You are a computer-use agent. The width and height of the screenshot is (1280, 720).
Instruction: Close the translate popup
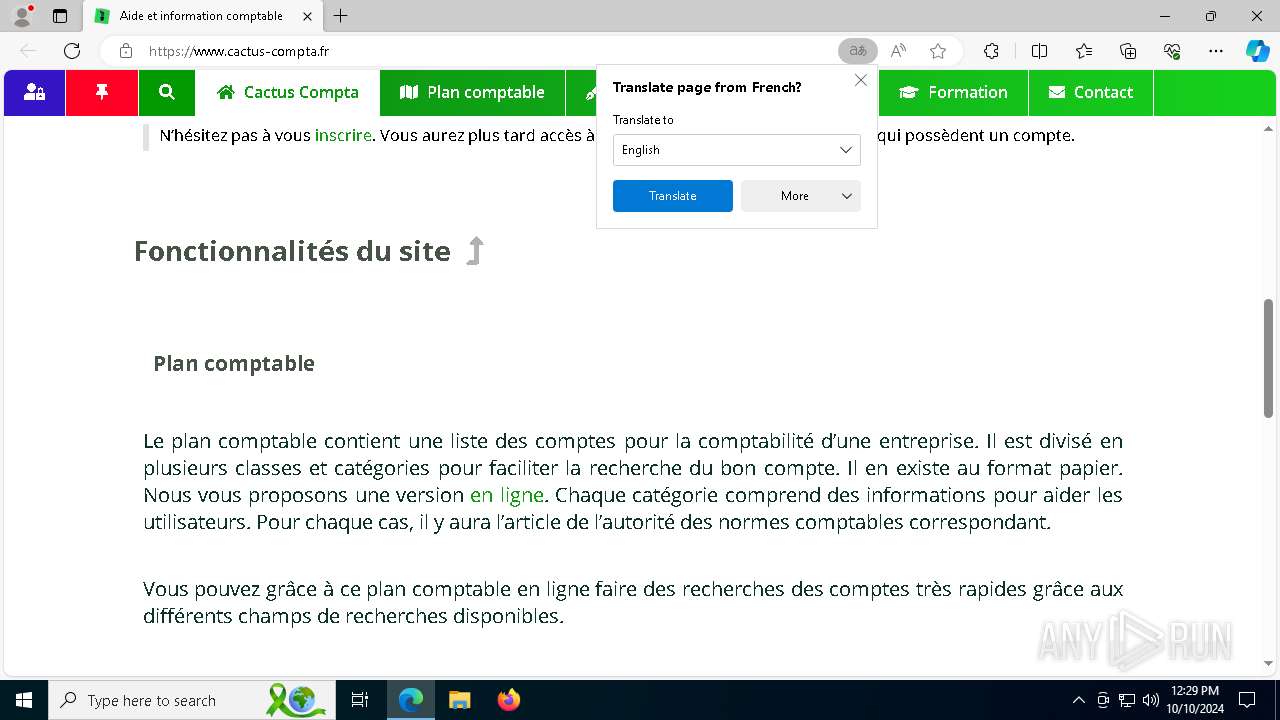[x=861, y=80]
